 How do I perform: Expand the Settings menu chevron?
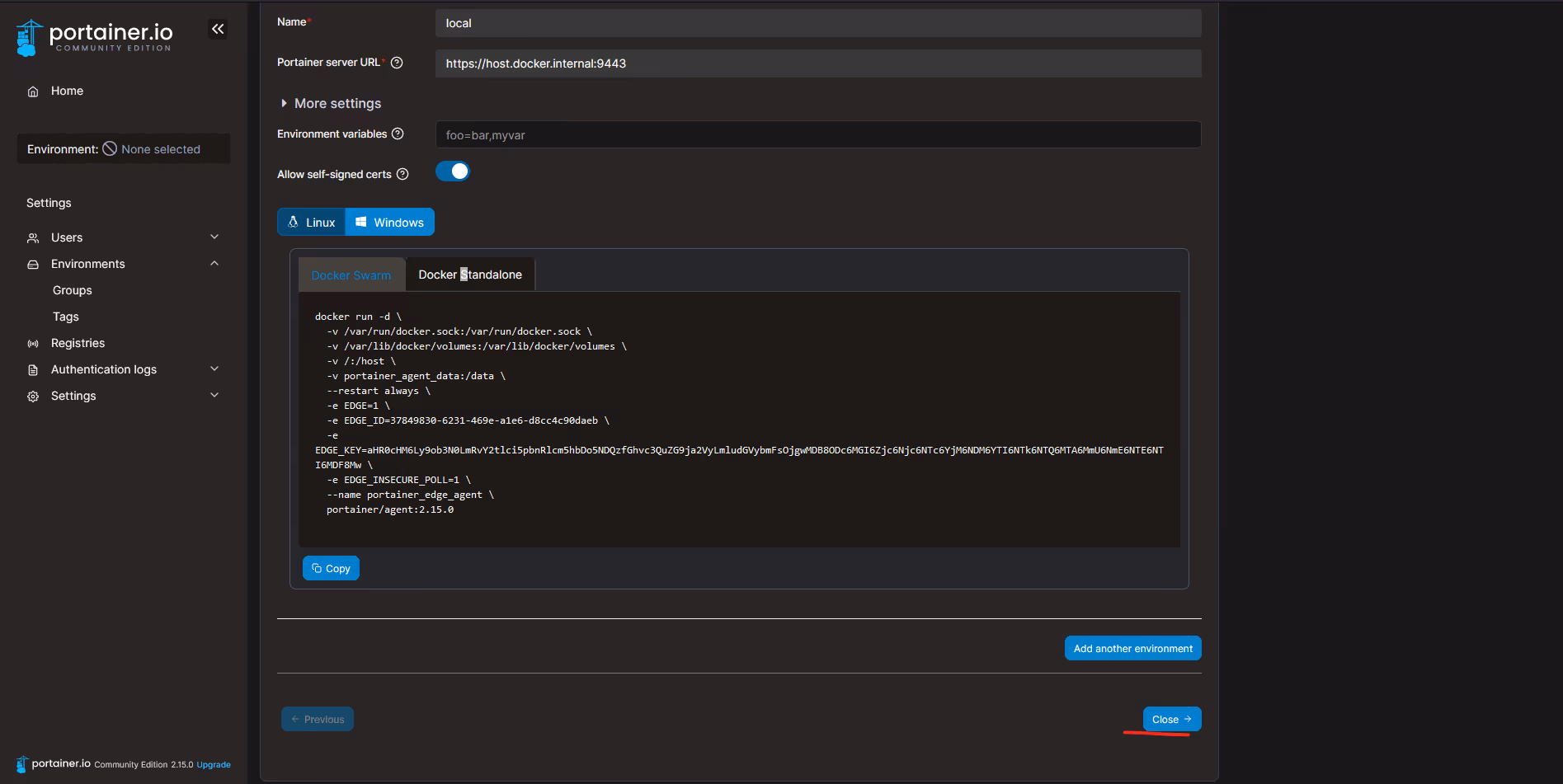tap(214, 396)
